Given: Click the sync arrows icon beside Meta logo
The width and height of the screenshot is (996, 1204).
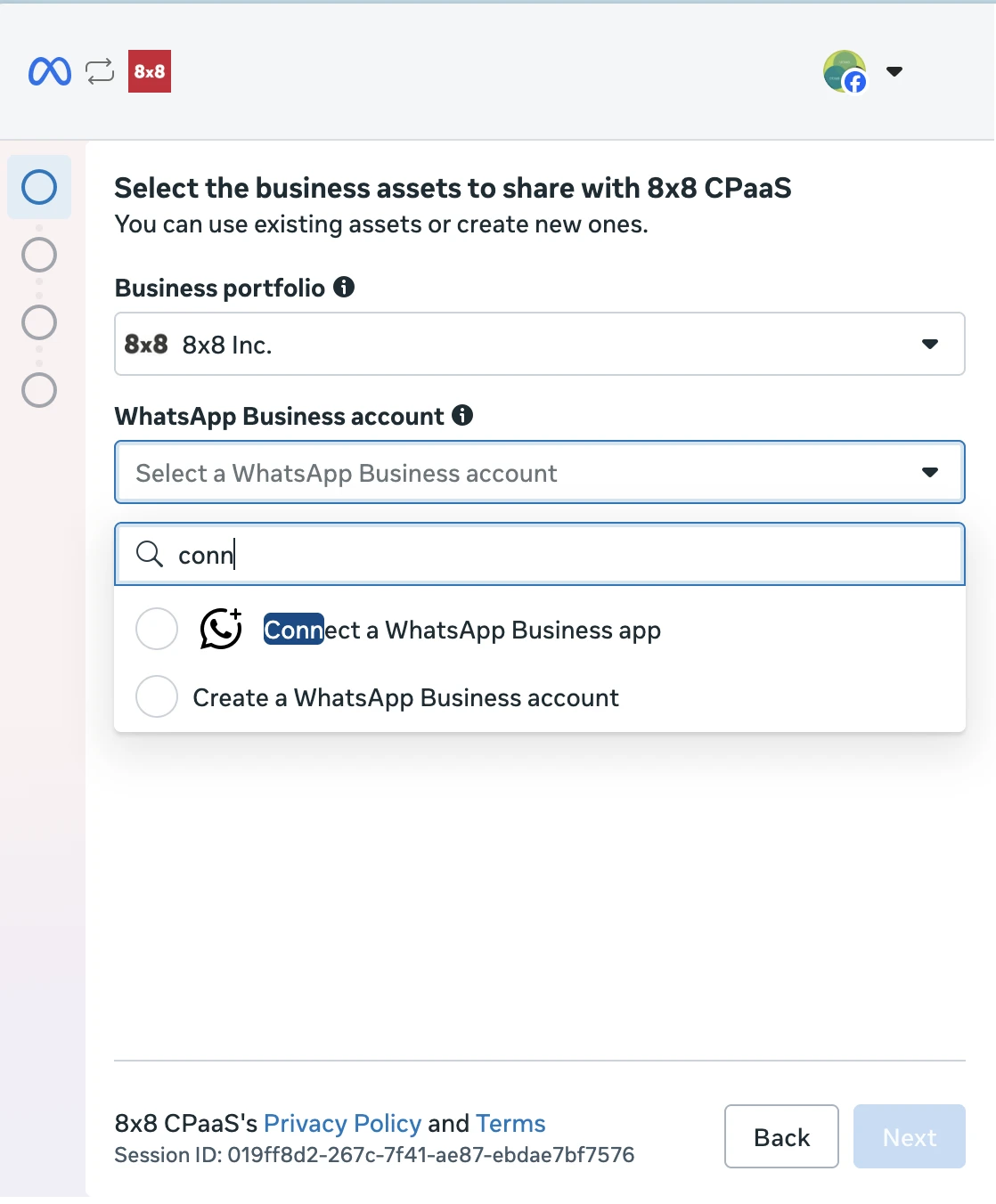Looking at the screenshot, I should point(100,71).
